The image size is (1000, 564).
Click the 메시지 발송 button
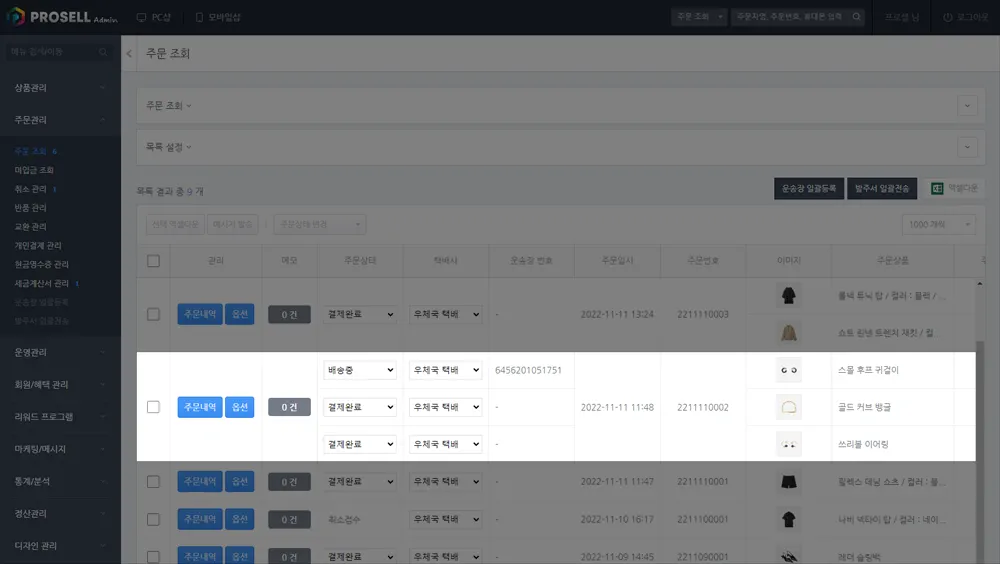(233, 225)
